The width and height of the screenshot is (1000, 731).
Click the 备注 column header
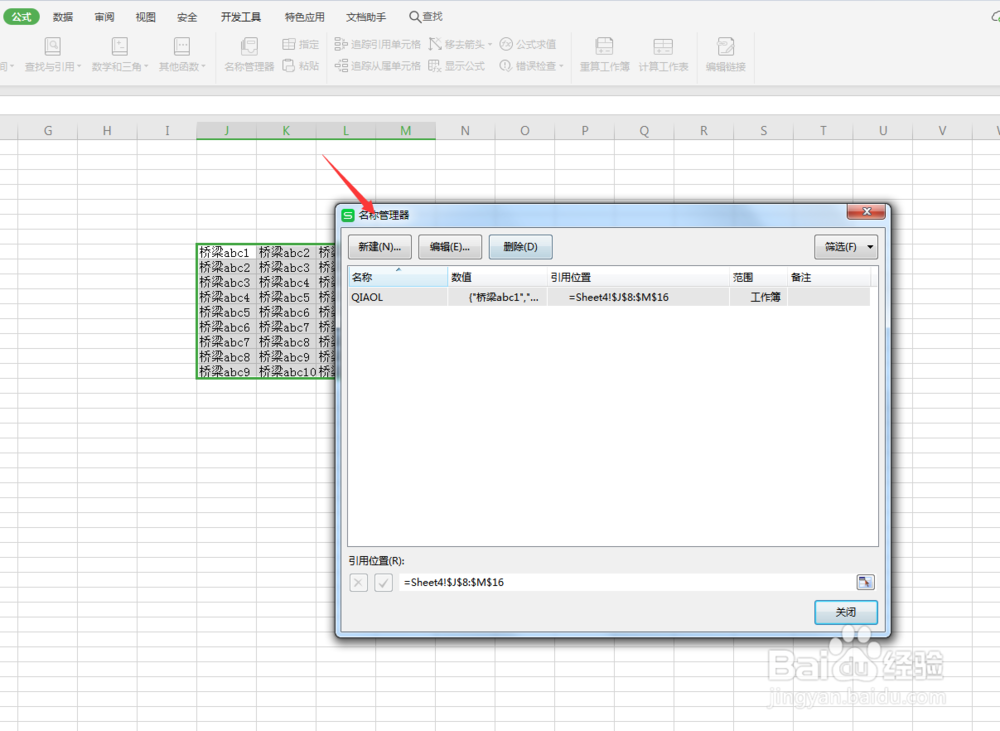[x=828, y=277]
